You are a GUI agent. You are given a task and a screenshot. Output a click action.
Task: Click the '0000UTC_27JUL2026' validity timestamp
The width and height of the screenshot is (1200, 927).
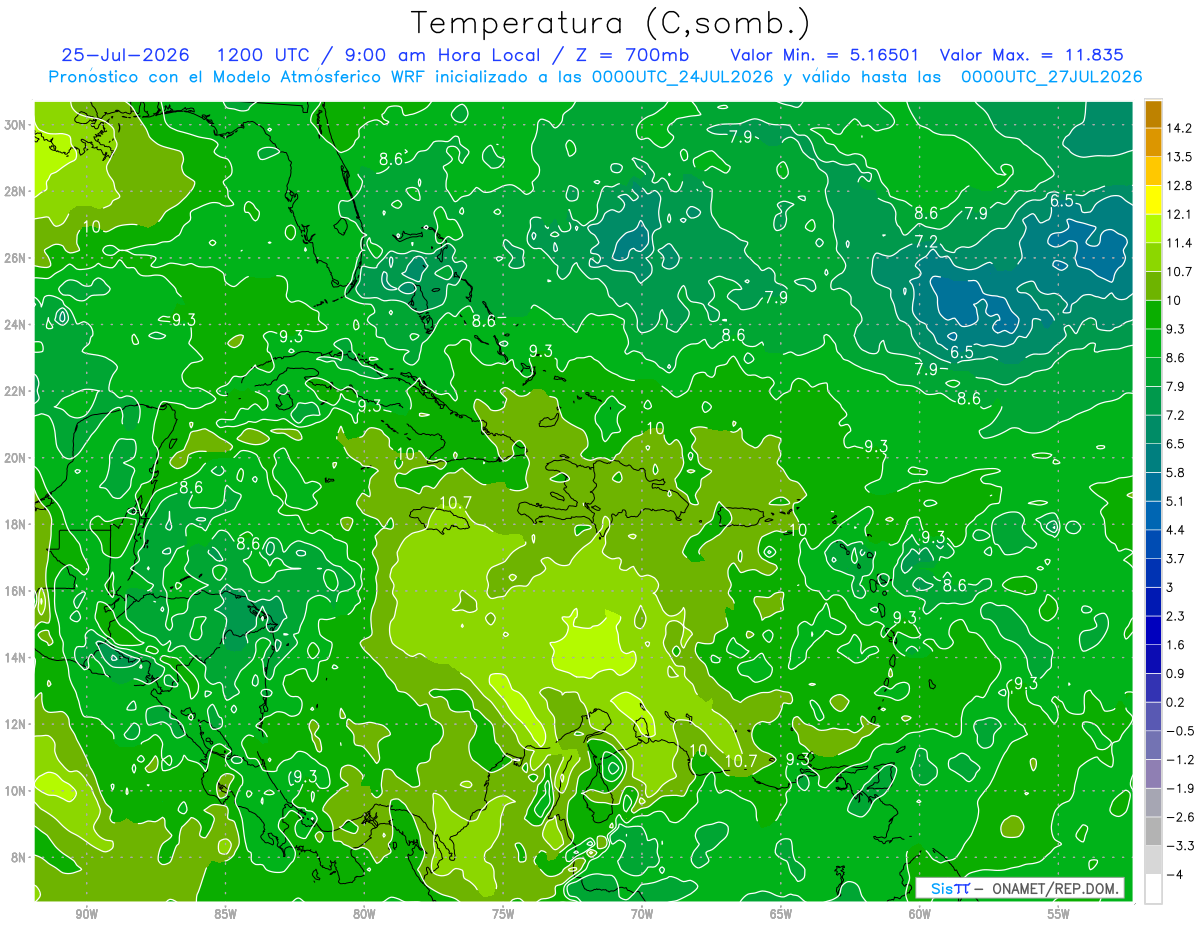pos(1051,77)
